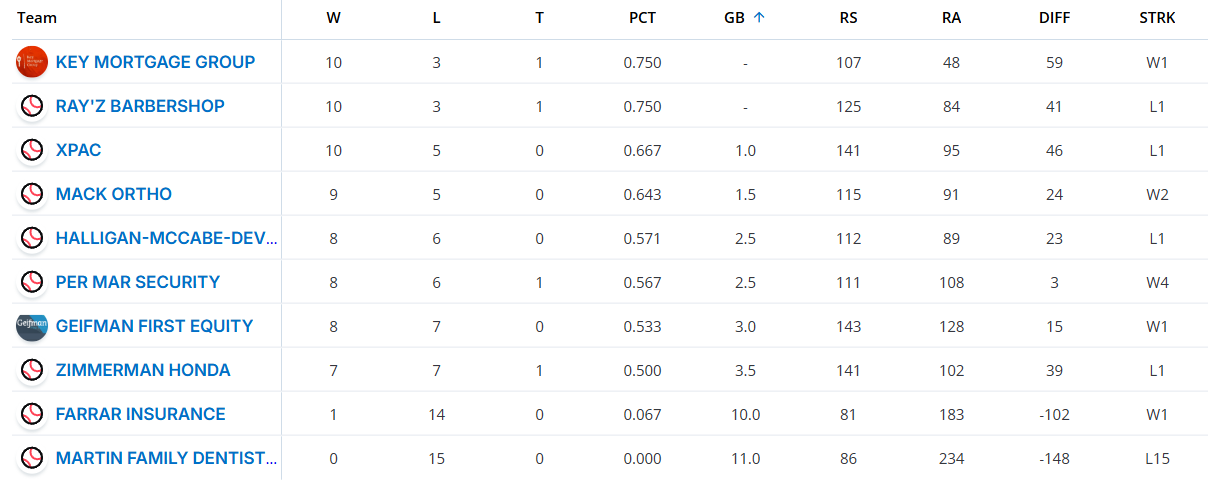
Task: Open the GEIFMAN FIRST EQUITY team link
Action: click(x=154, y=326)
